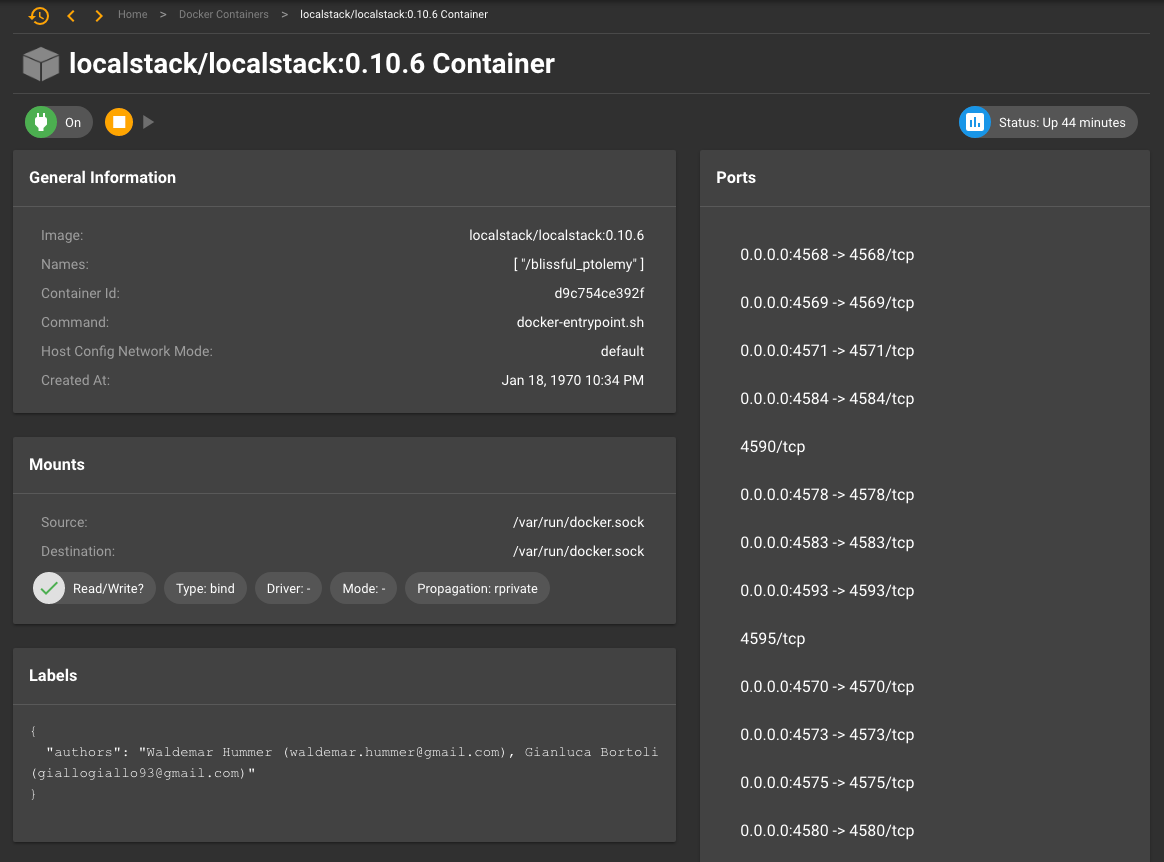Select port mapping 4573 -> 4573/tcp
The height and width of the screenshot is (862, 1164).
[827, 735]
